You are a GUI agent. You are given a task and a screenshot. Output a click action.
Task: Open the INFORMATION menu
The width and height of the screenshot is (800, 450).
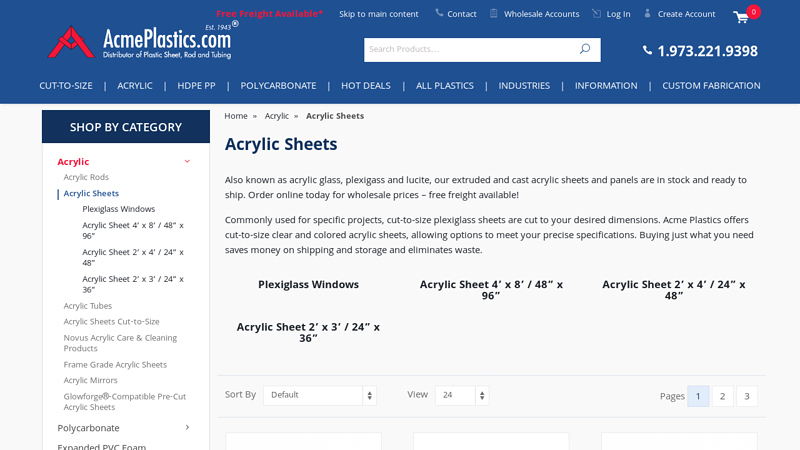pyautogui.click(x=606, y=86)
